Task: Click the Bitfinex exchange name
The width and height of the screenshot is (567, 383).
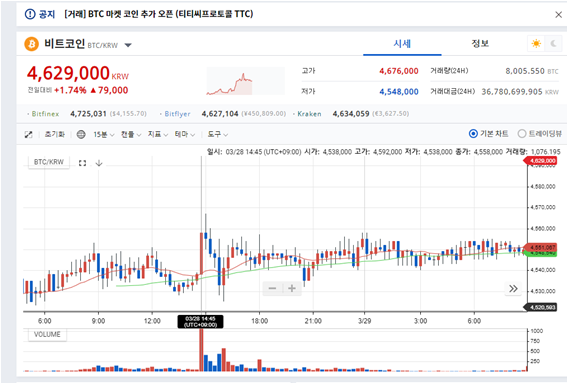Action: pos(45,114)
